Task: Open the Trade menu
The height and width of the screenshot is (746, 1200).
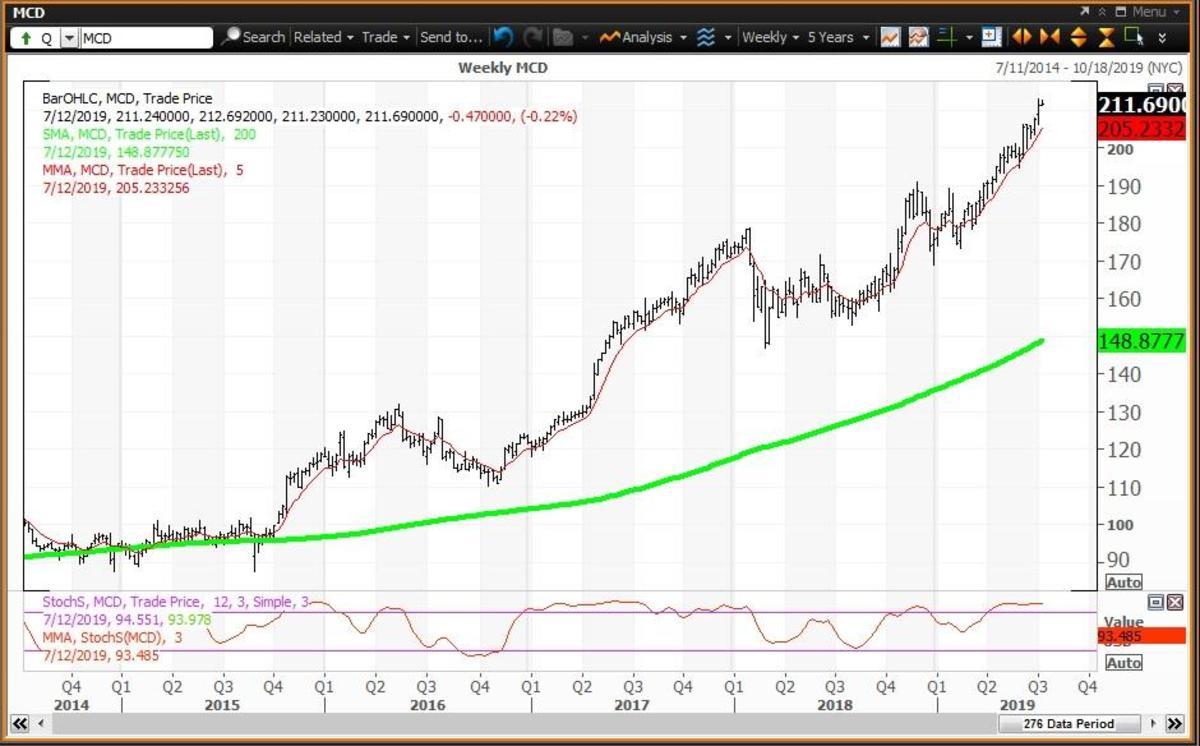Action: (x=386, y=37)
